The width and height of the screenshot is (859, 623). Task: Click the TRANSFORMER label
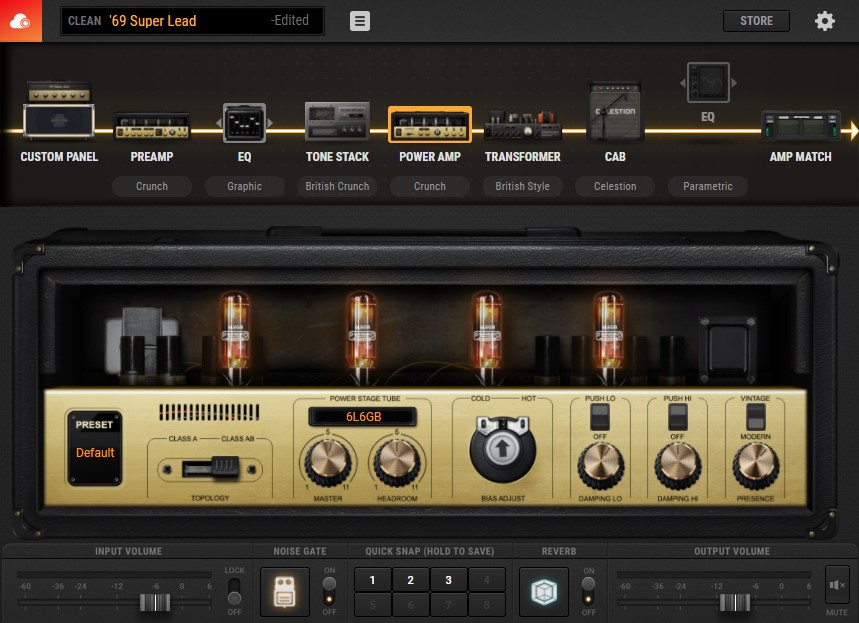point(523,157)
